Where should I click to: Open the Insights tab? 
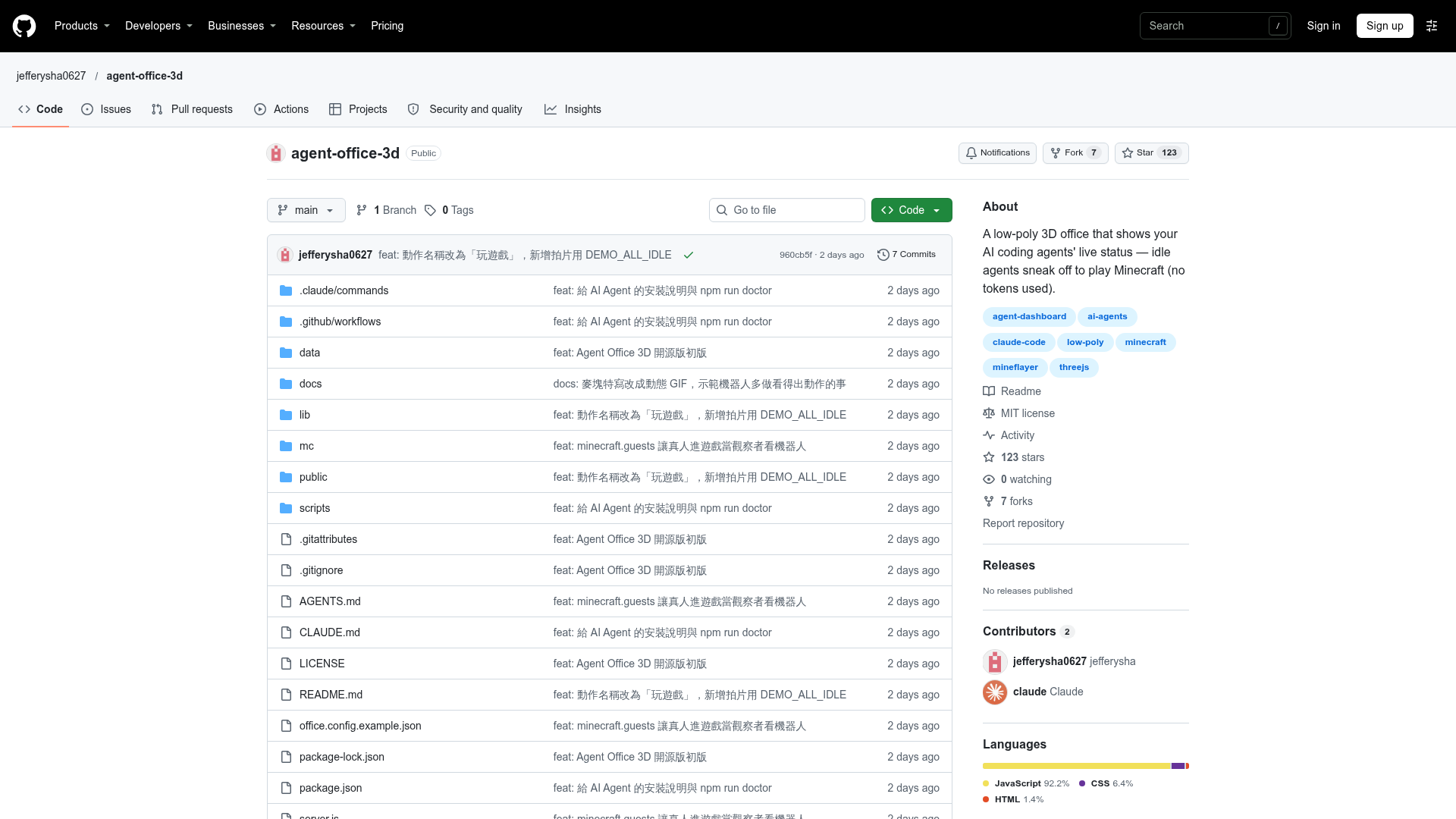click(573, 109)
